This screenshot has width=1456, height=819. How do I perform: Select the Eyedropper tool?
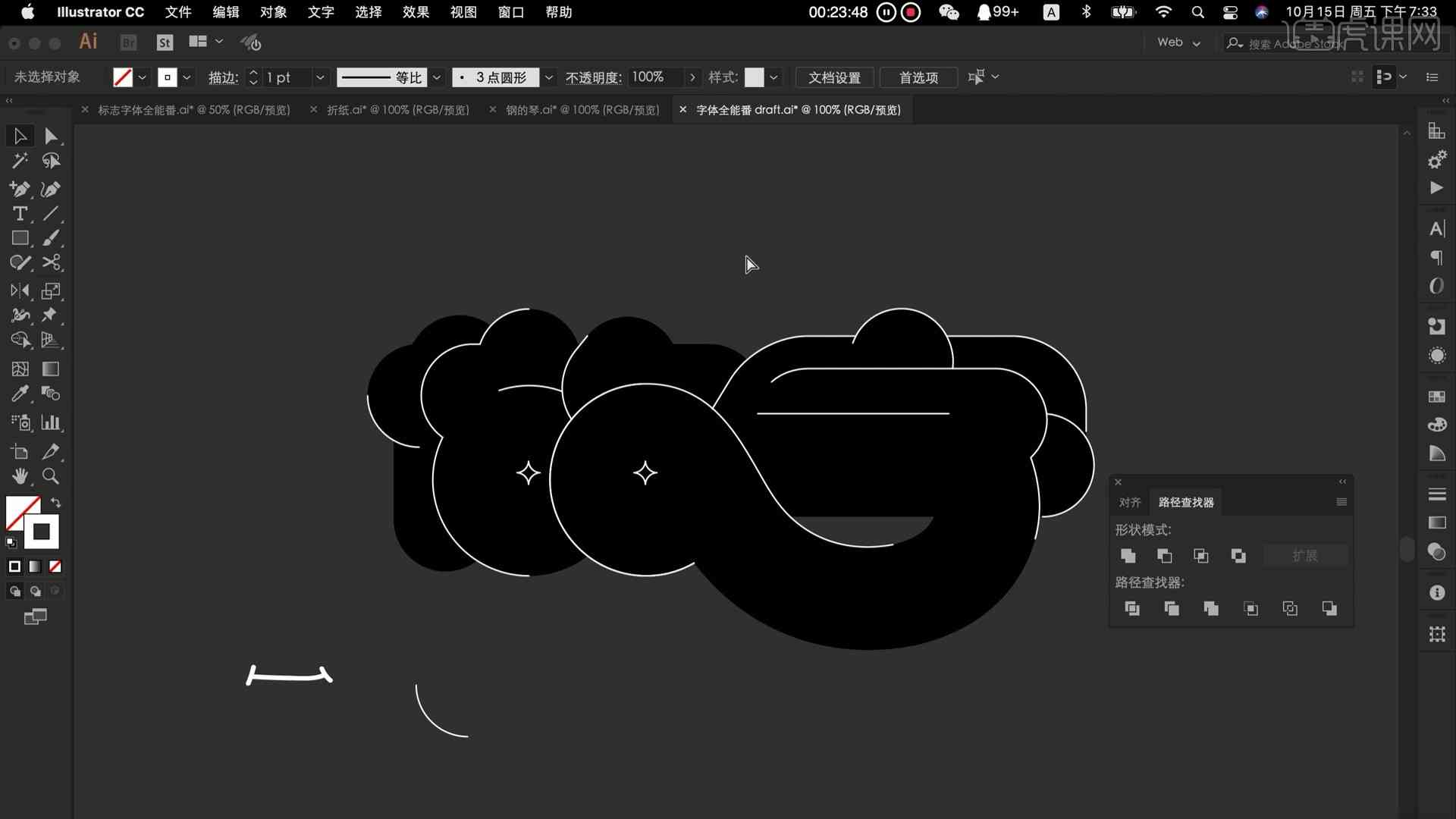[20, 393]
